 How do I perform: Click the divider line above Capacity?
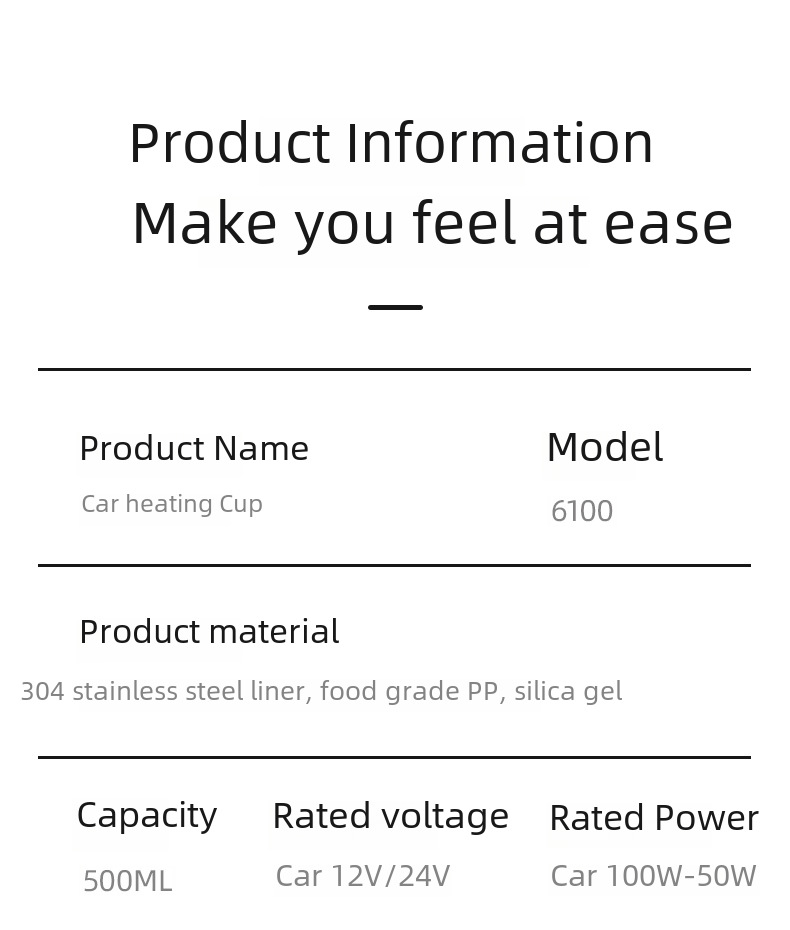pos(394,757)
